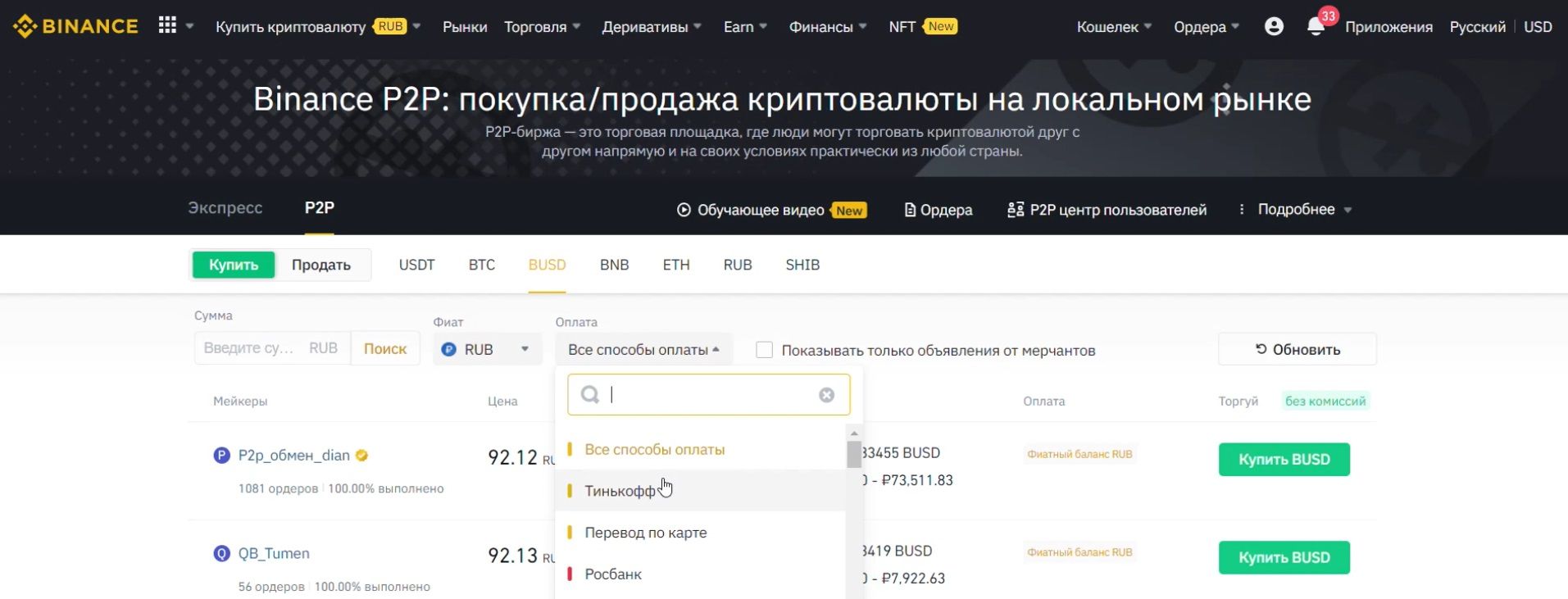The height and width of the screenshot is (599, 1568).
Task: Open Ордера link in P2P bar
Action: click(938, 210)
